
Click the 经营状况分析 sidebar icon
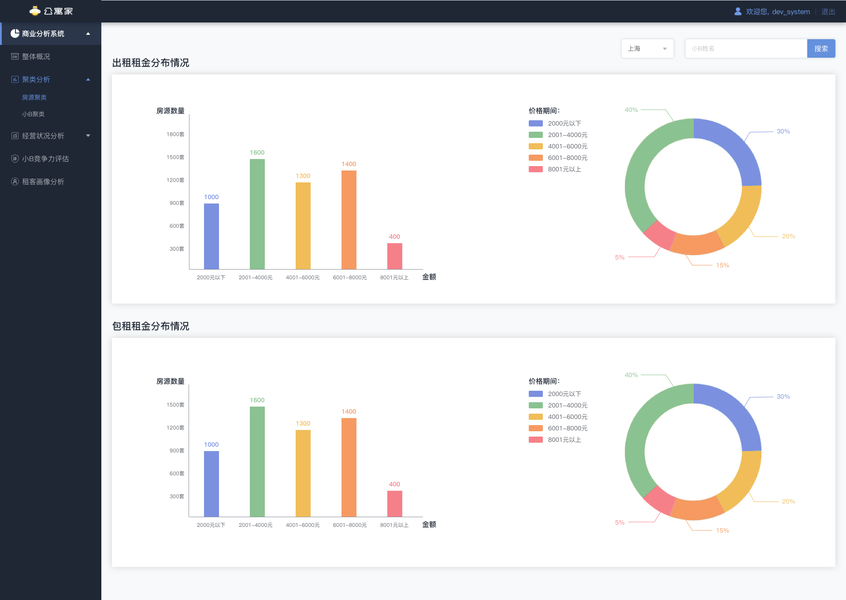pyautogui.click(x=15, y=135)
